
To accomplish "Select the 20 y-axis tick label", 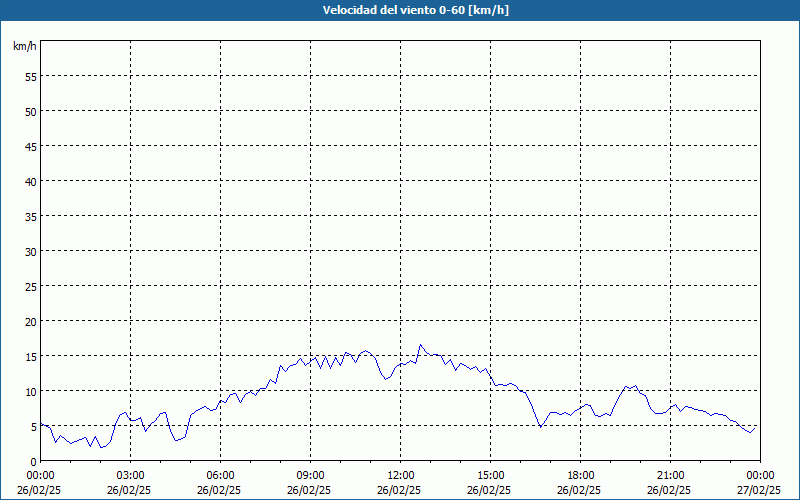I will coord(31,322).
